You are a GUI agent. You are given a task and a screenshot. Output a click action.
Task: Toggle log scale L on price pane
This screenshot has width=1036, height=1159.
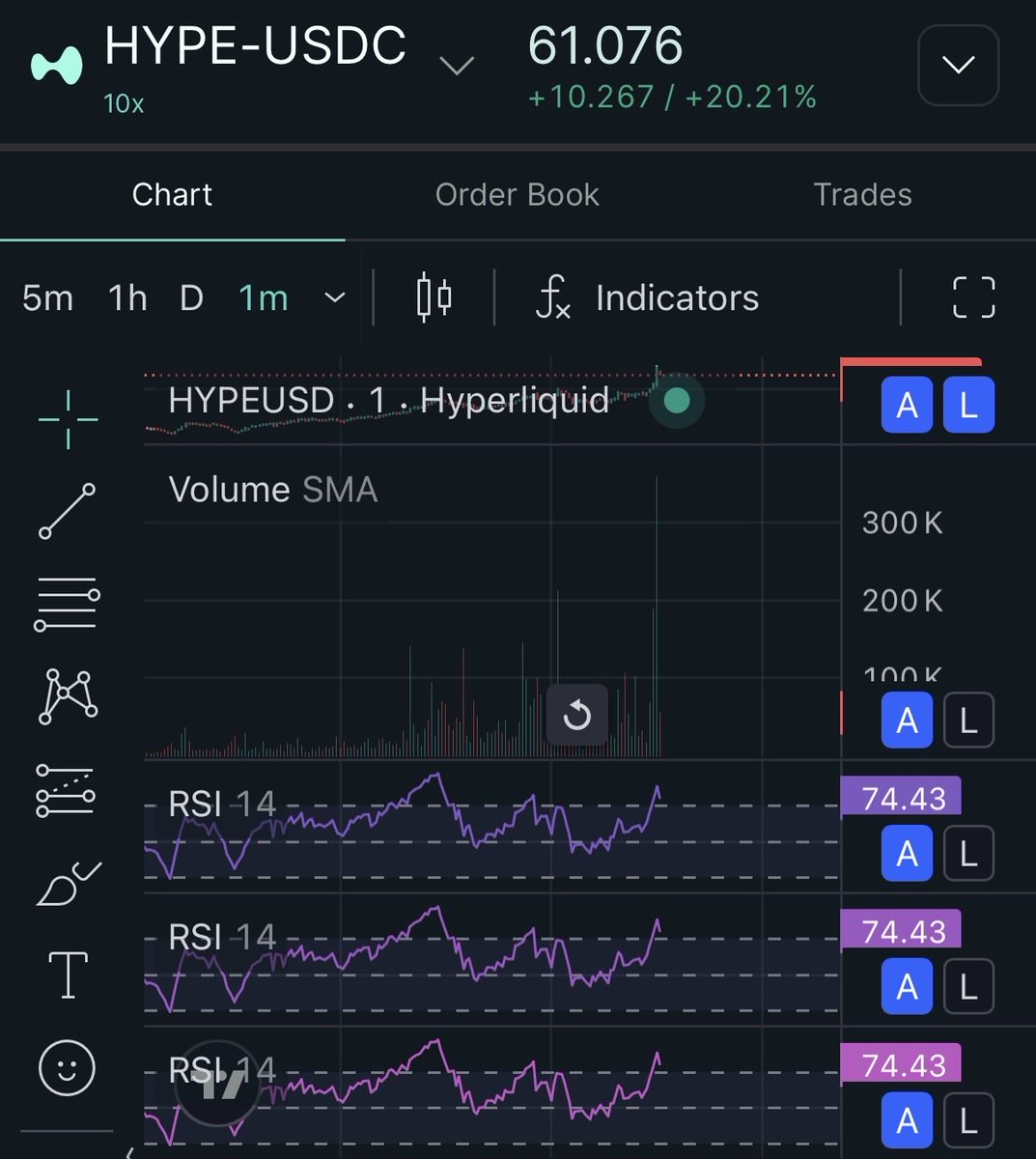(968, 406)
